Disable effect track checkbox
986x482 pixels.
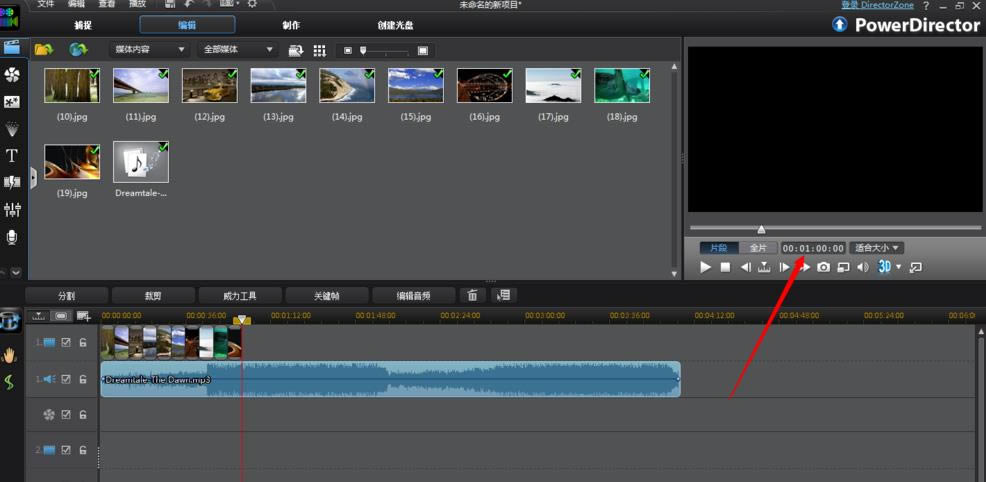66,415
